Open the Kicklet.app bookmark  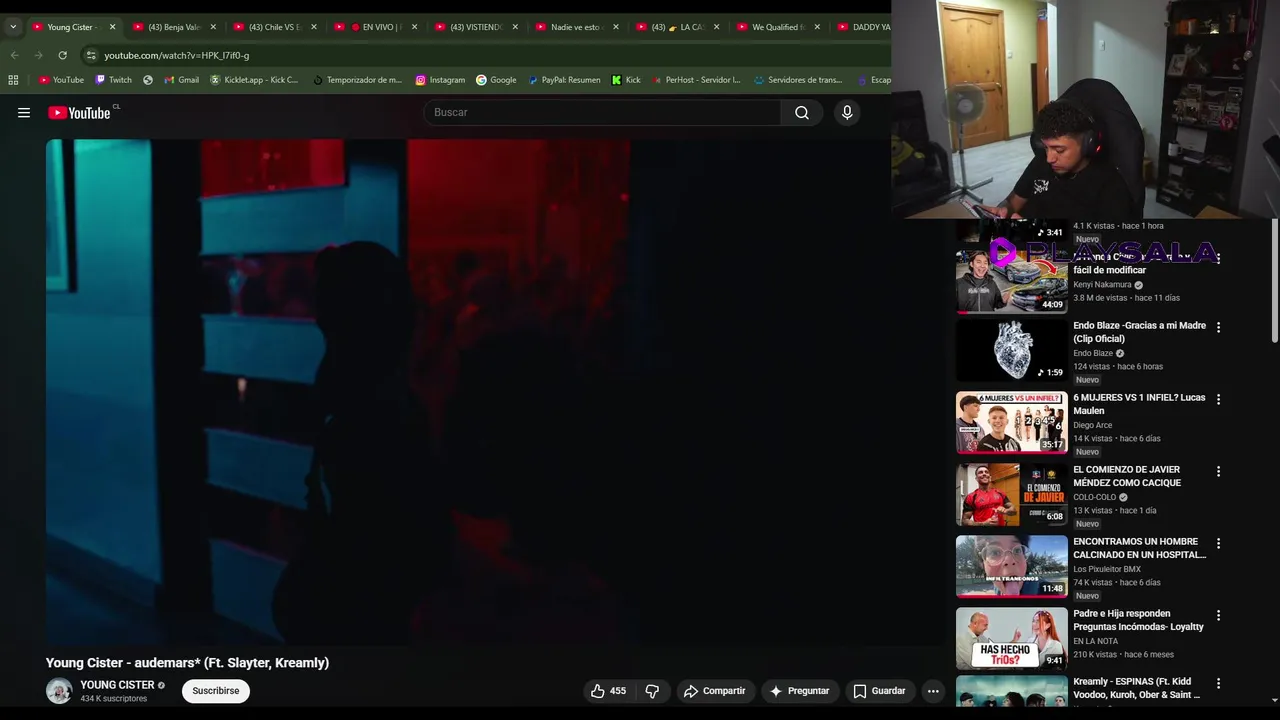254,80
